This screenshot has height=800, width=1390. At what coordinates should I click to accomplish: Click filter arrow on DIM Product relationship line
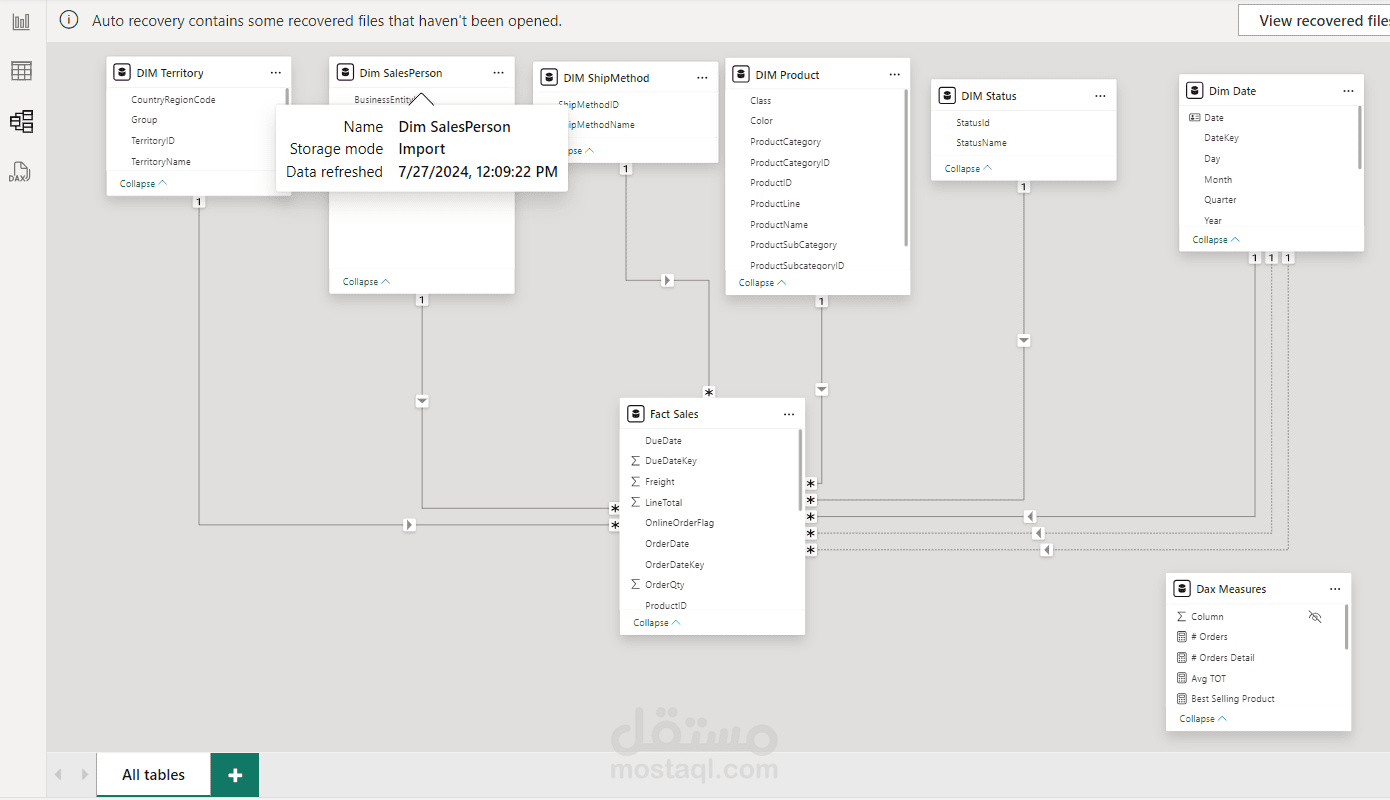click(x=822, y=389)
